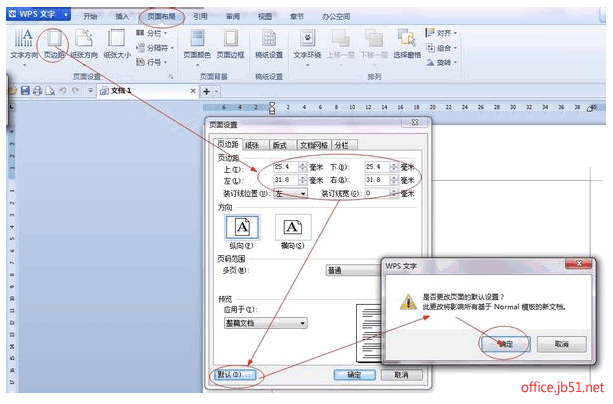613x404 pixels.
Task: Open the WPS 文字 application menu
Action: tap(38, 14)
